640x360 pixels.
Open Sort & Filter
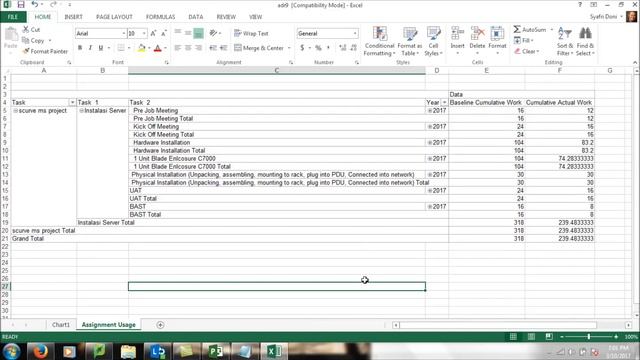[565, 41]
